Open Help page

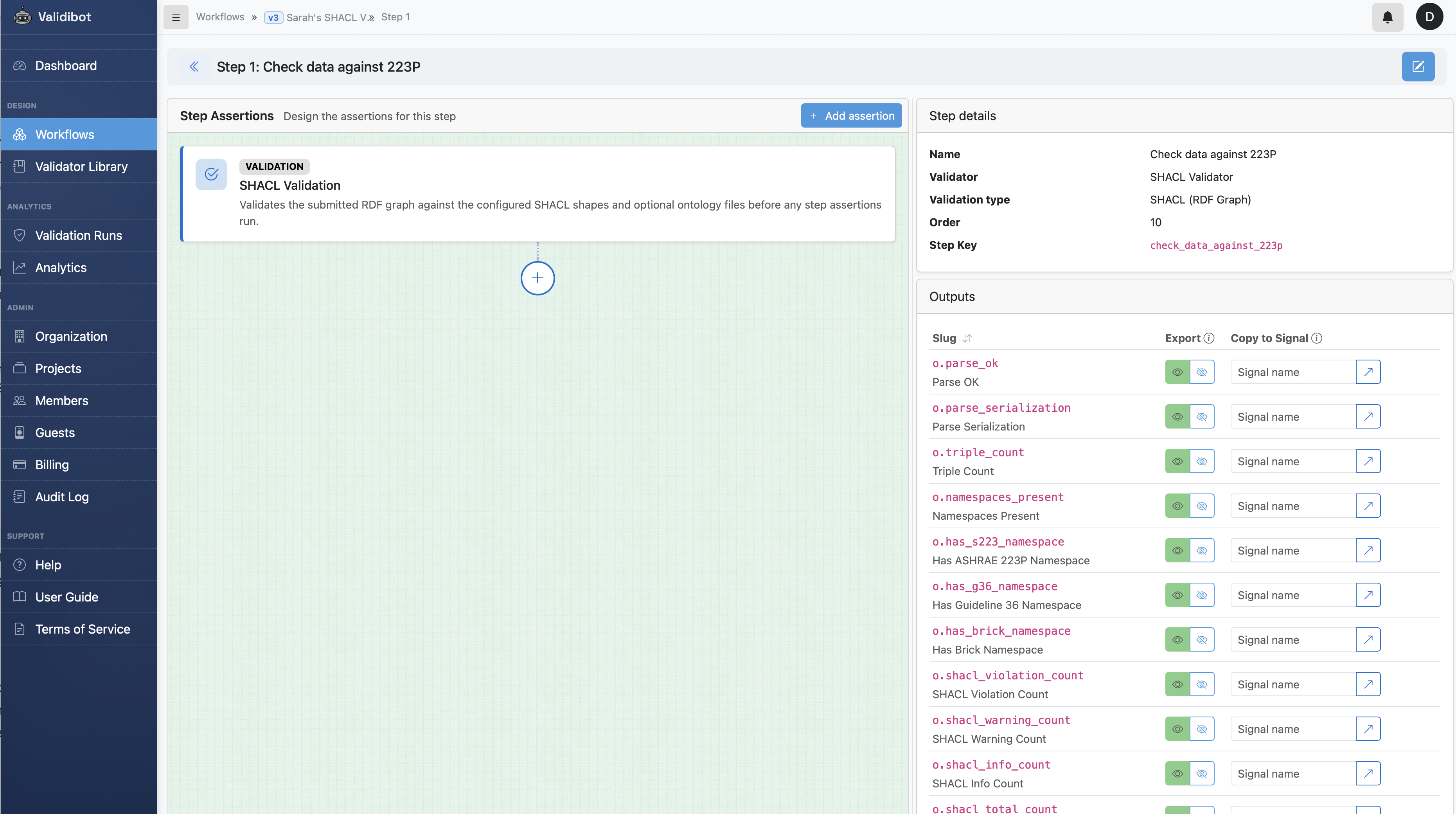click(79, 565)
